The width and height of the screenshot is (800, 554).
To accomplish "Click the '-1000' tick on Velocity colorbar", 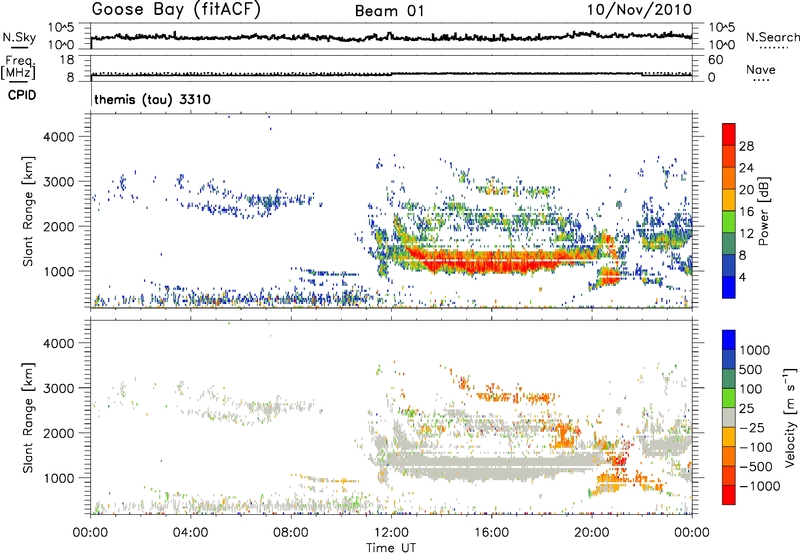I will 760,486.
